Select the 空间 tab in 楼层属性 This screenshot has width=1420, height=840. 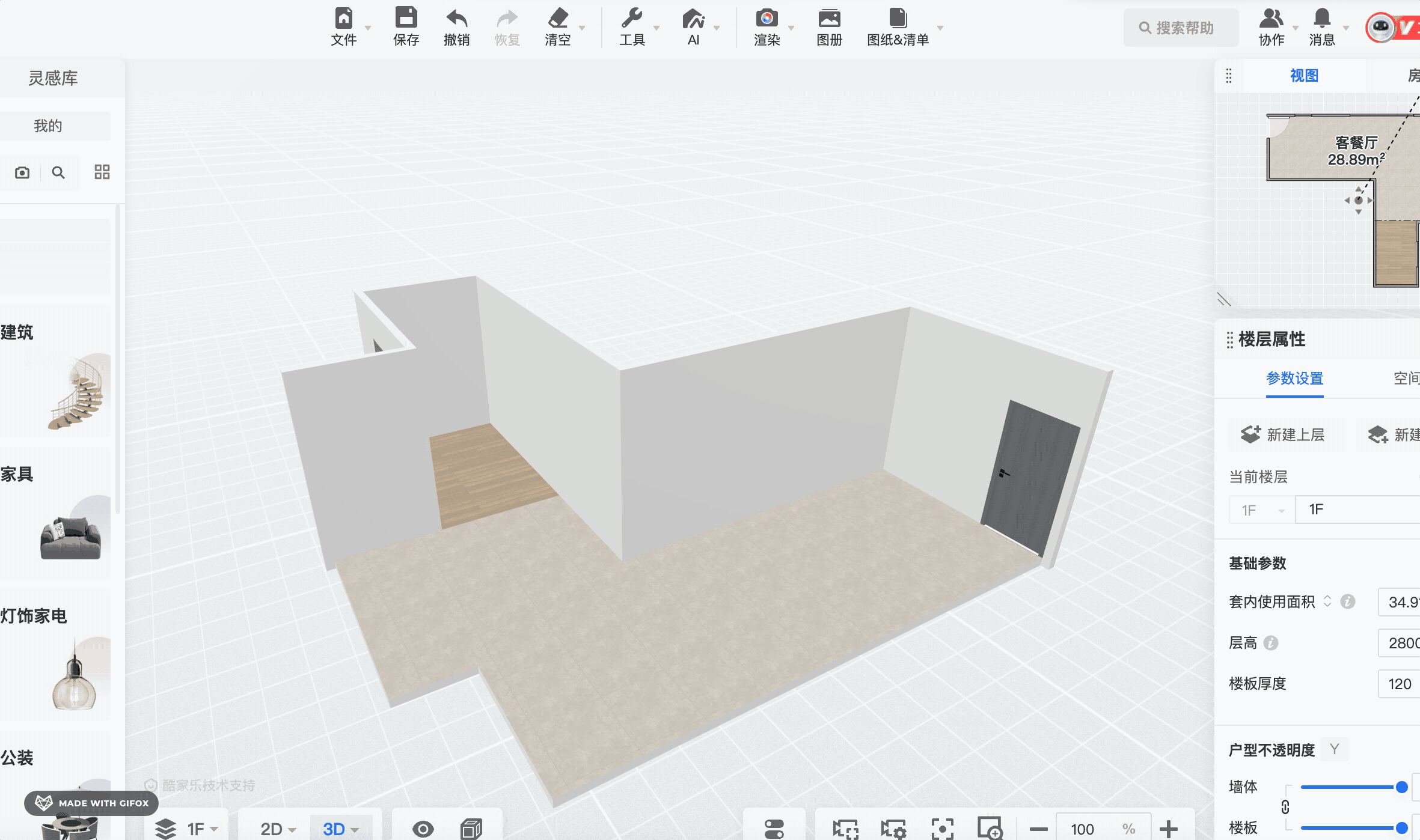(1407, 379)
